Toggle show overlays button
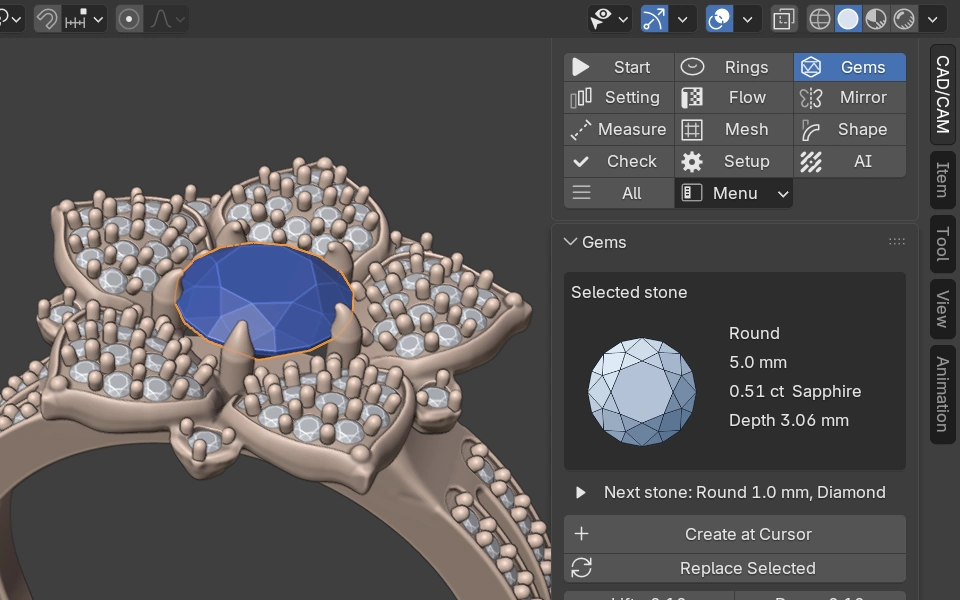 tap(719, 19)
